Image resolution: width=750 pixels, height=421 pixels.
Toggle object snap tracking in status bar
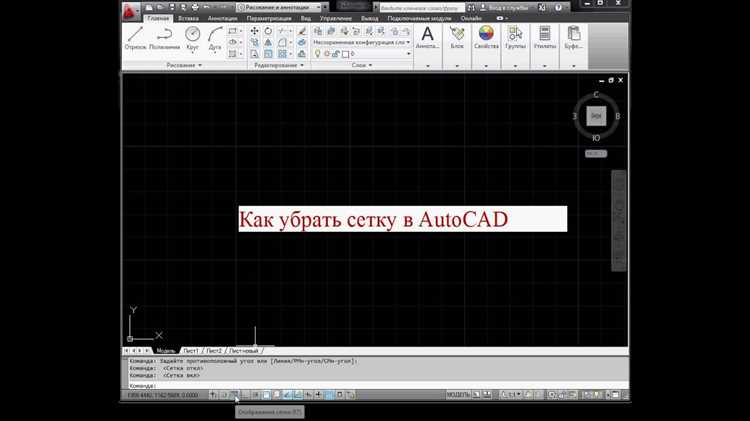[287, 395]
